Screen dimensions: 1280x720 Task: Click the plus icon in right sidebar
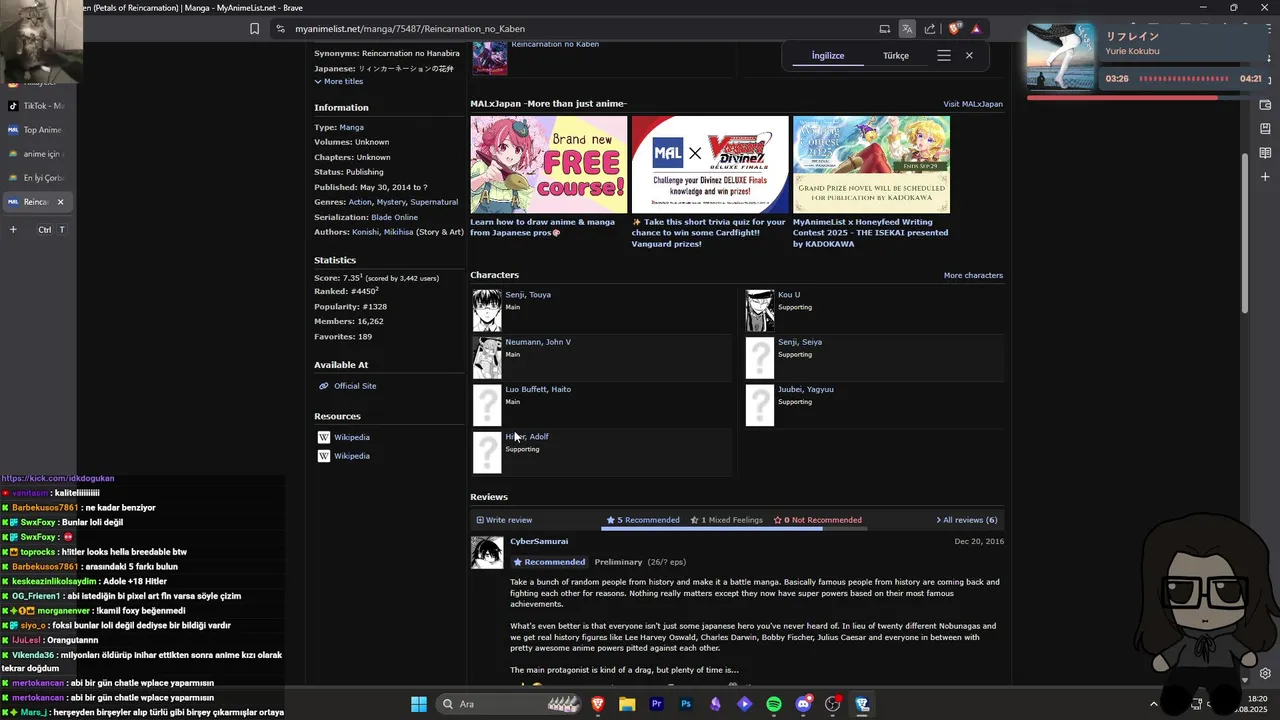point(1265,177)
